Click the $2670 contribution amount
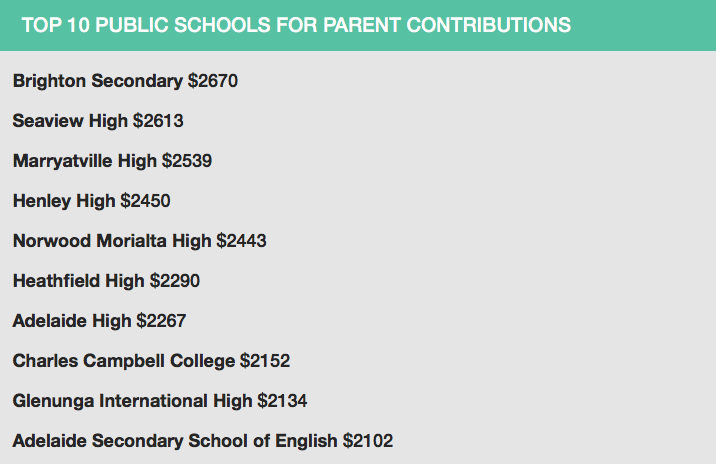 click(213, 81)
